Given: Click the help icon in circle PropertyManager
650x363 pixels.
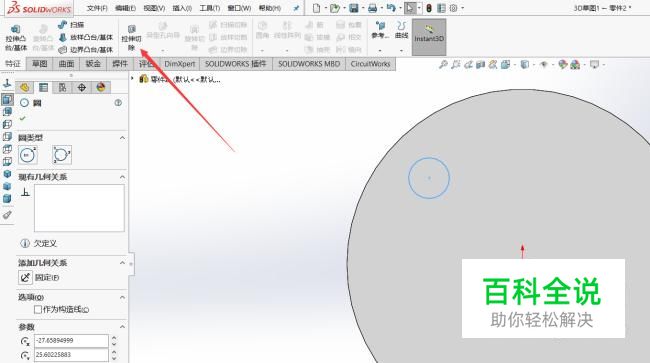Looking at the screenshot, I should tap(118, 103).
